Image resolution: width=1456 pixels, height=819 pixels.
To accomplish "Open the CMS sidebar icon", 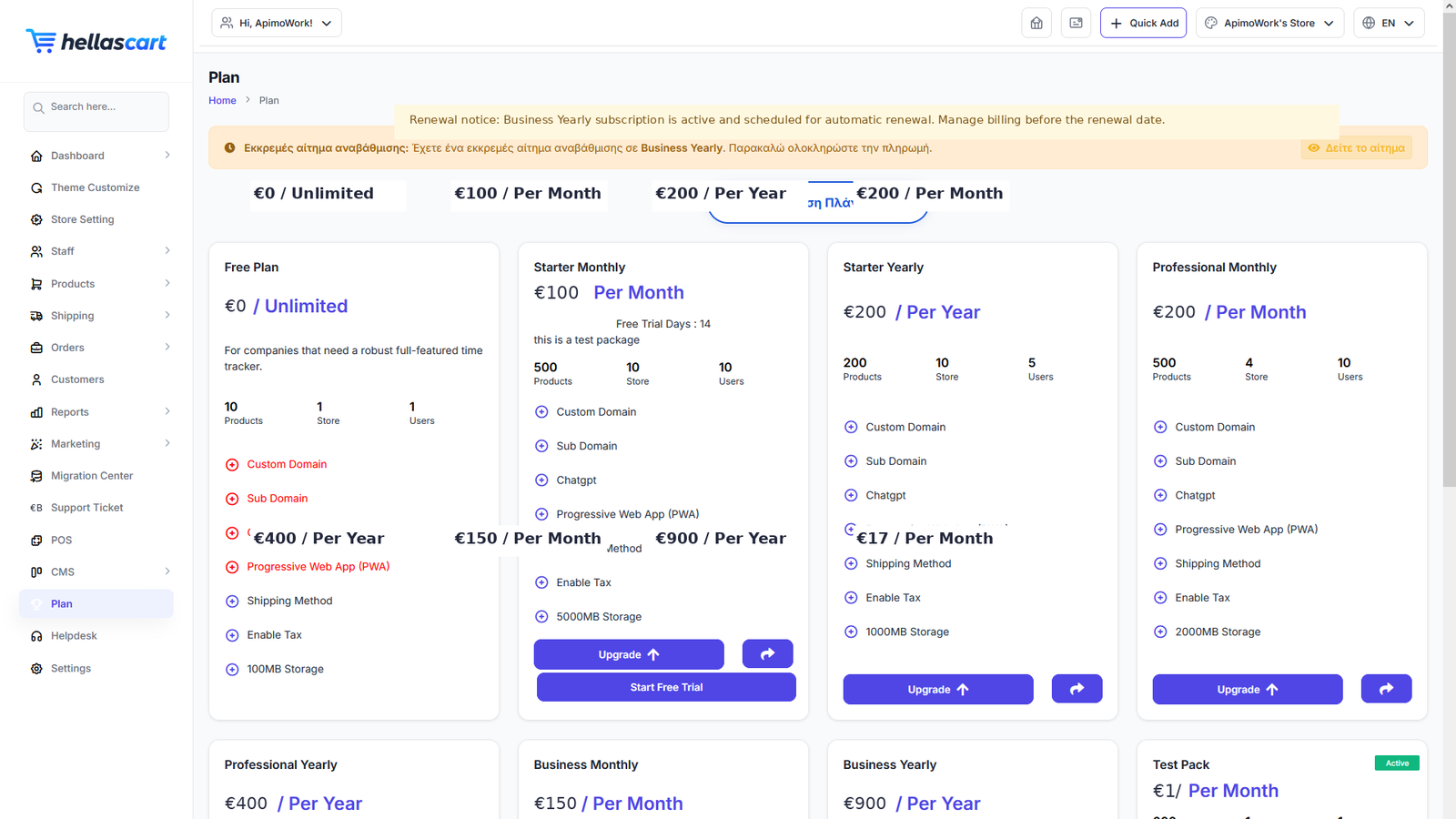I will click(36, 572).
